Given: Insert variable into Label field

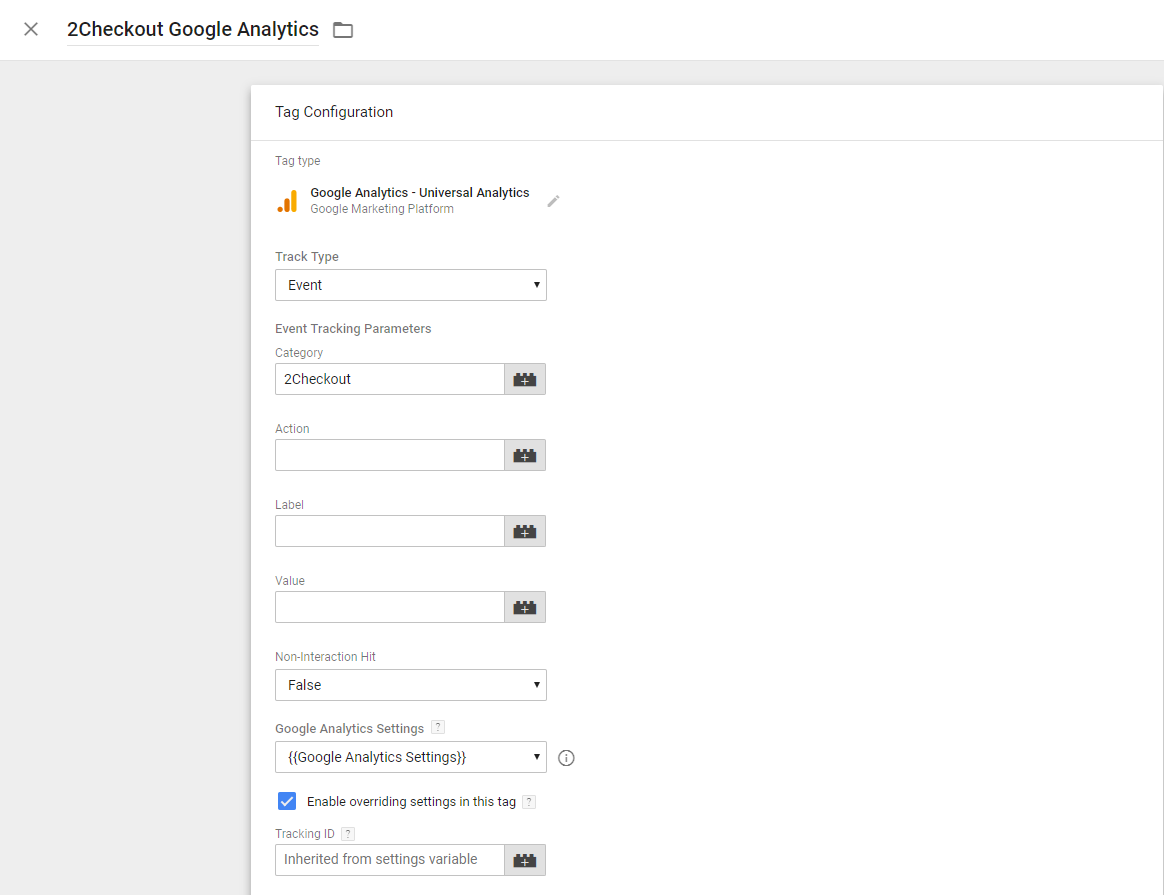Looking at the screenshot, I should [525, 531].
